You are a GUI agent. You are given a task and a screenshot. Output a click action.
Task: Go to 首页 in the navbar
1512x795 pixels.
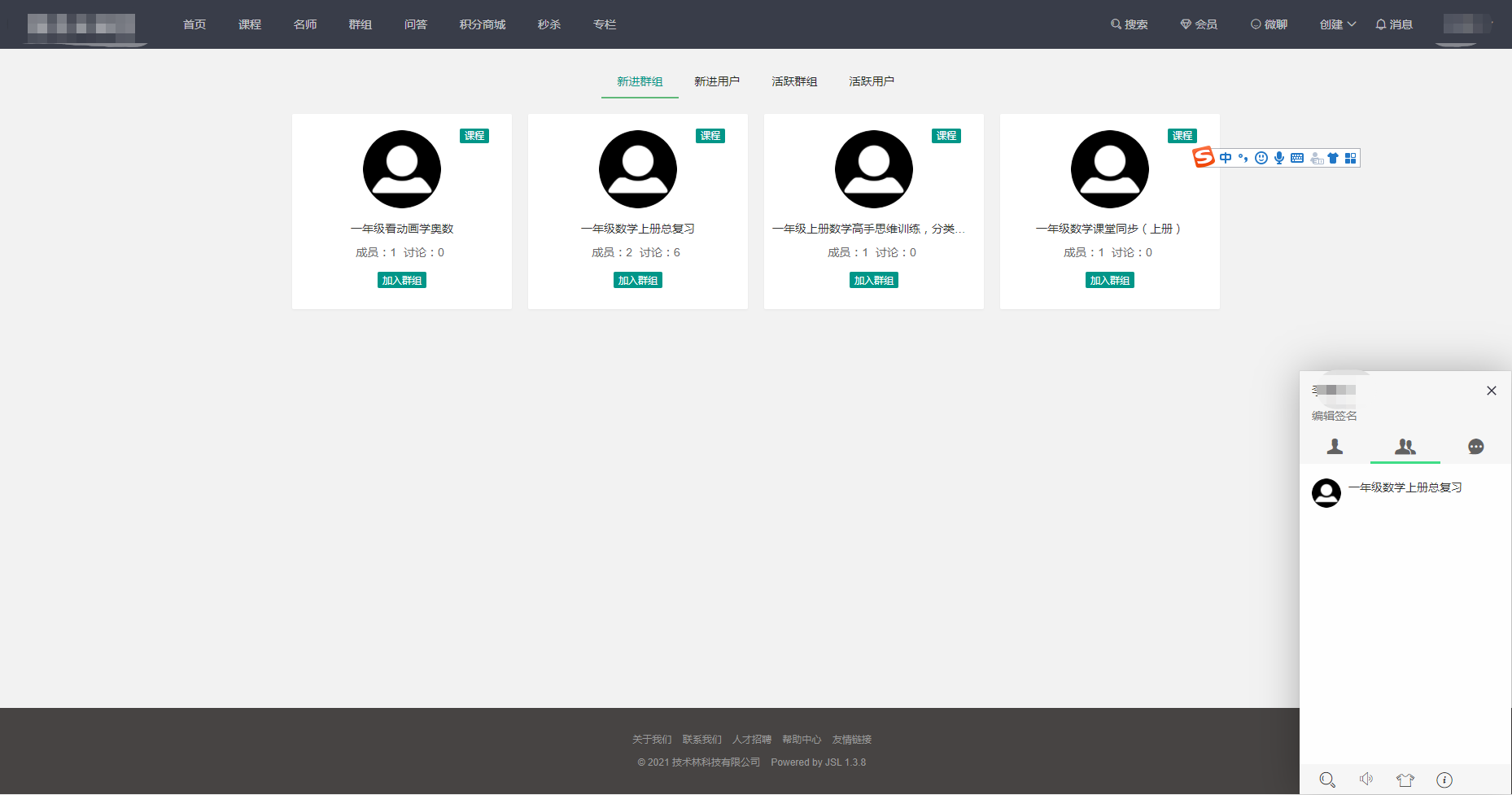(194, 24)
